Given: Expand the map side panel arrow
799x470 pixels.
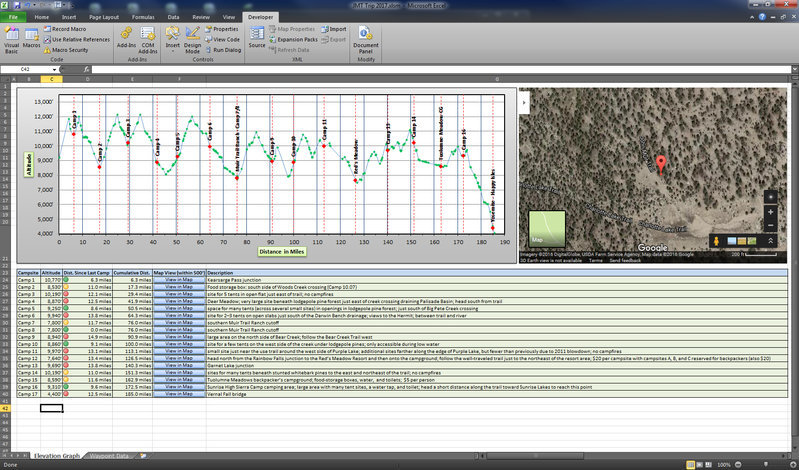Looking at the screenshot, I should 524,102.
